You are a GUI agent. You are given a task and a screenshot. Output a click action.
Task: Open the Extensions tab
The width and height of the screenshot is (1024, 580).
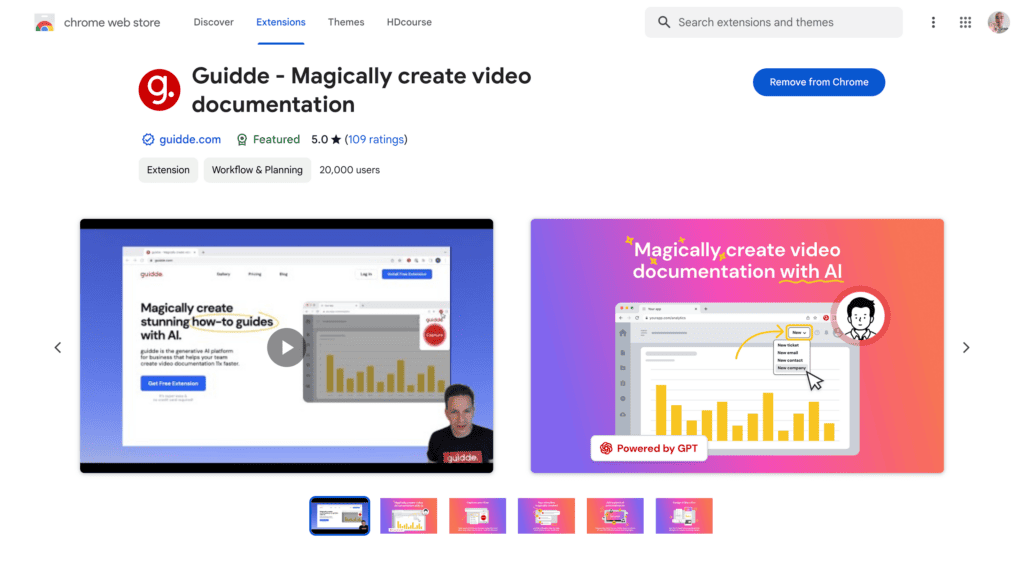click(281, 22)
